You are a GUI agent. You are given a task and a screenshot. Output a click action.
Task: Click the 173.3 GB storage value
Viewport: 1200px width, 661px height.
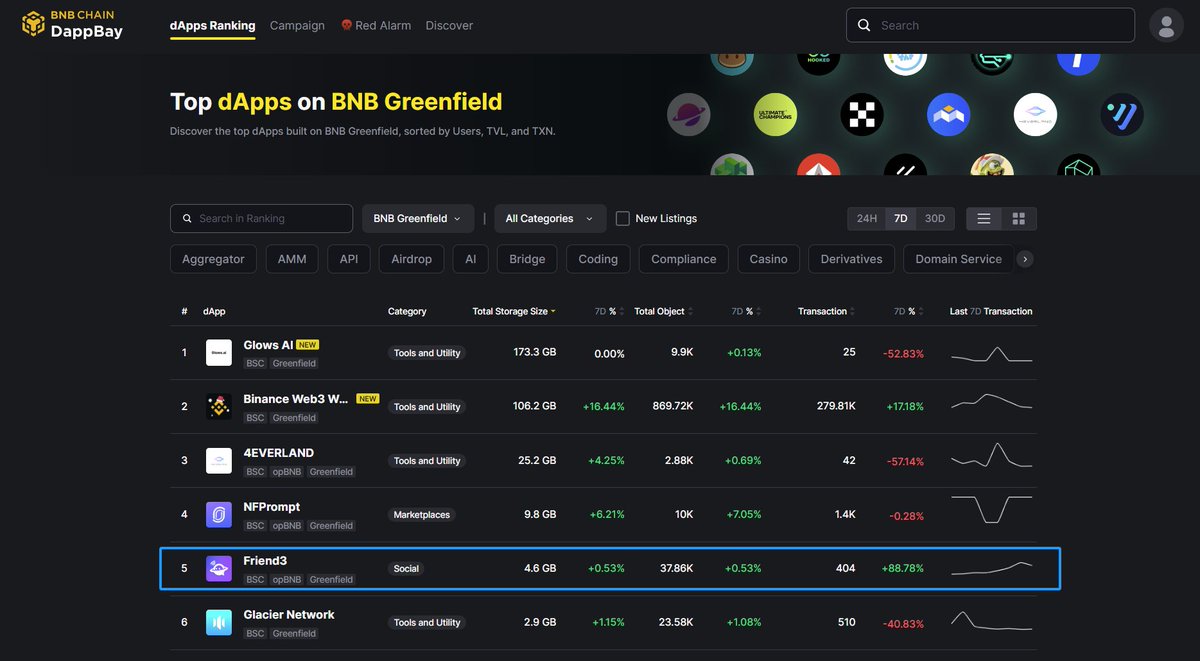(535, 353)
